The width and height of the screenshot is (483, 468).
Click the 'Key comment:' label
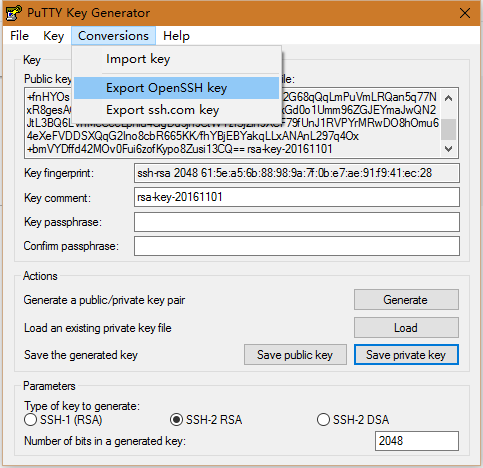pos(57,198)
